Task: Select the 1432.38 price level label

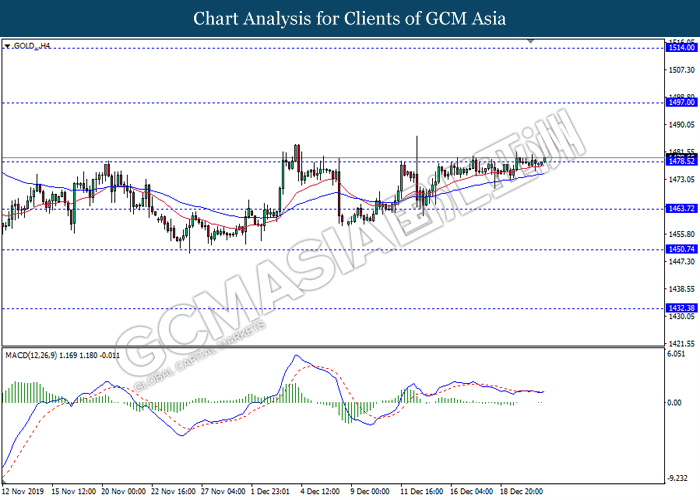Action: (681, 308)
